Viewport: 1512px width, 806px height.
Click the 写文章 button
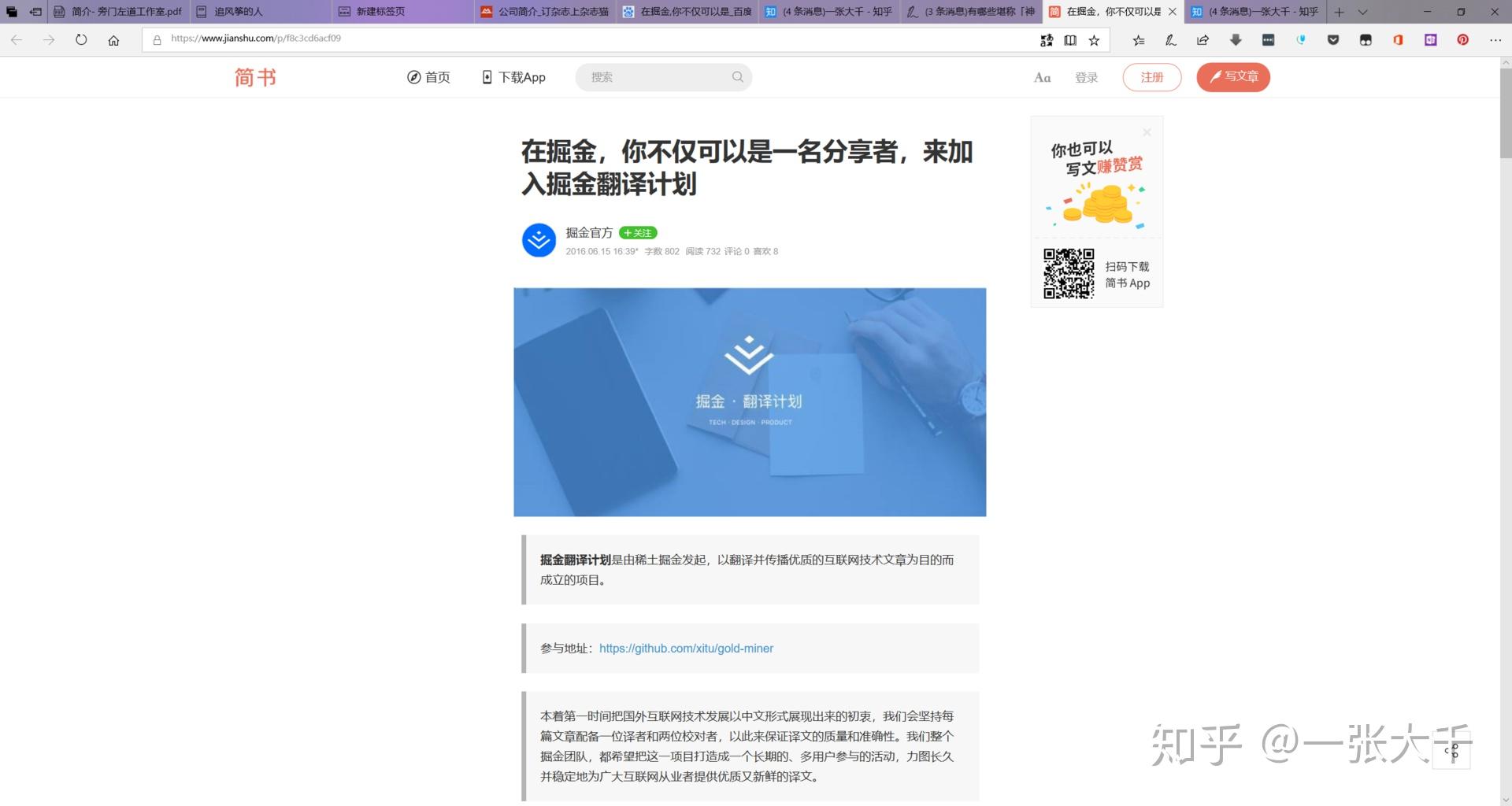1233,77
